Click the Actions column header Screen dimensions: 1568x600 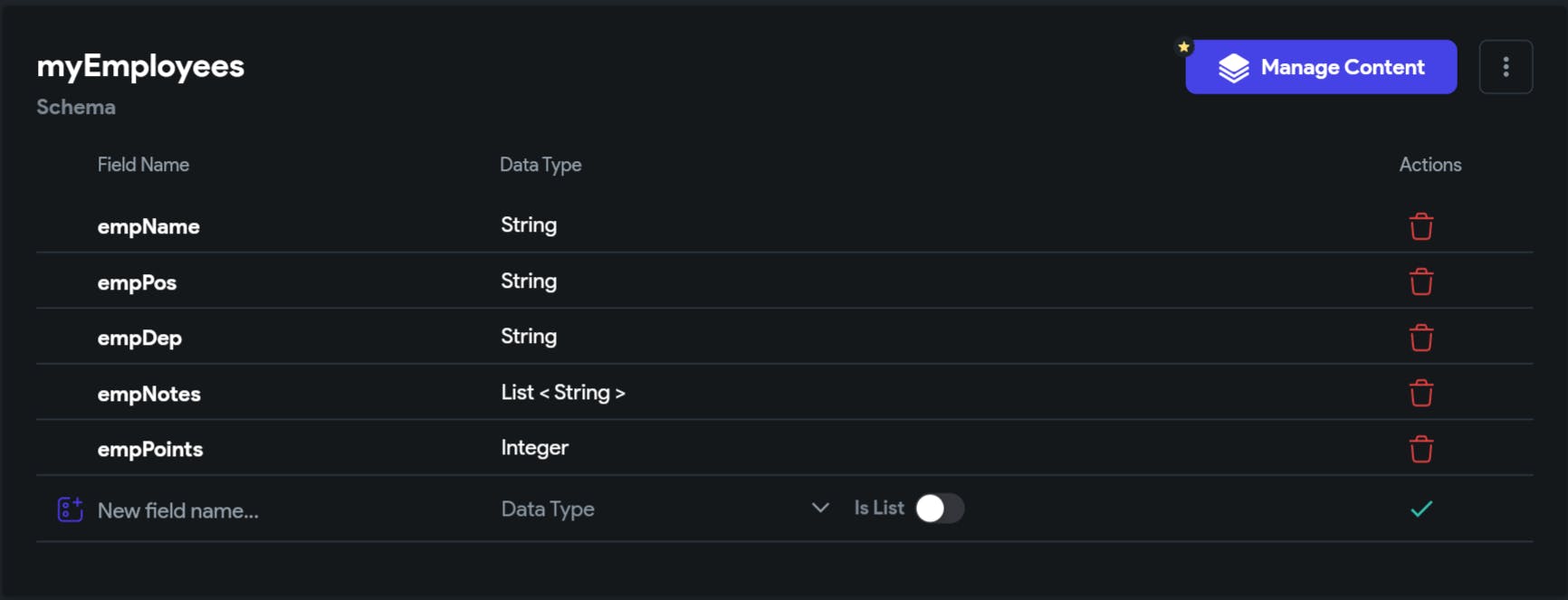1429,164
